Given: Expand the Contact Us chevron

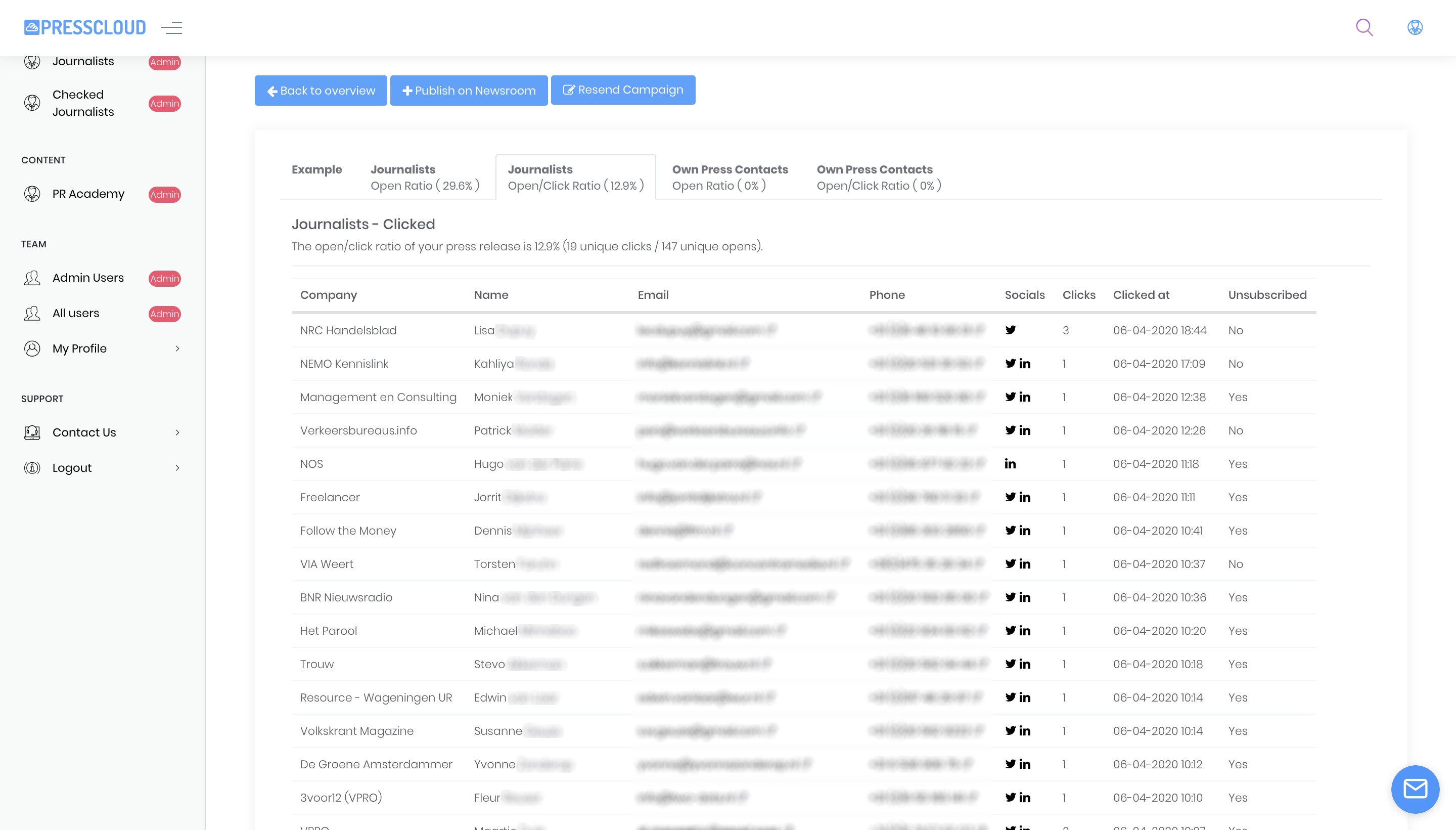Looking at the screenshot, I should point(177,432).
